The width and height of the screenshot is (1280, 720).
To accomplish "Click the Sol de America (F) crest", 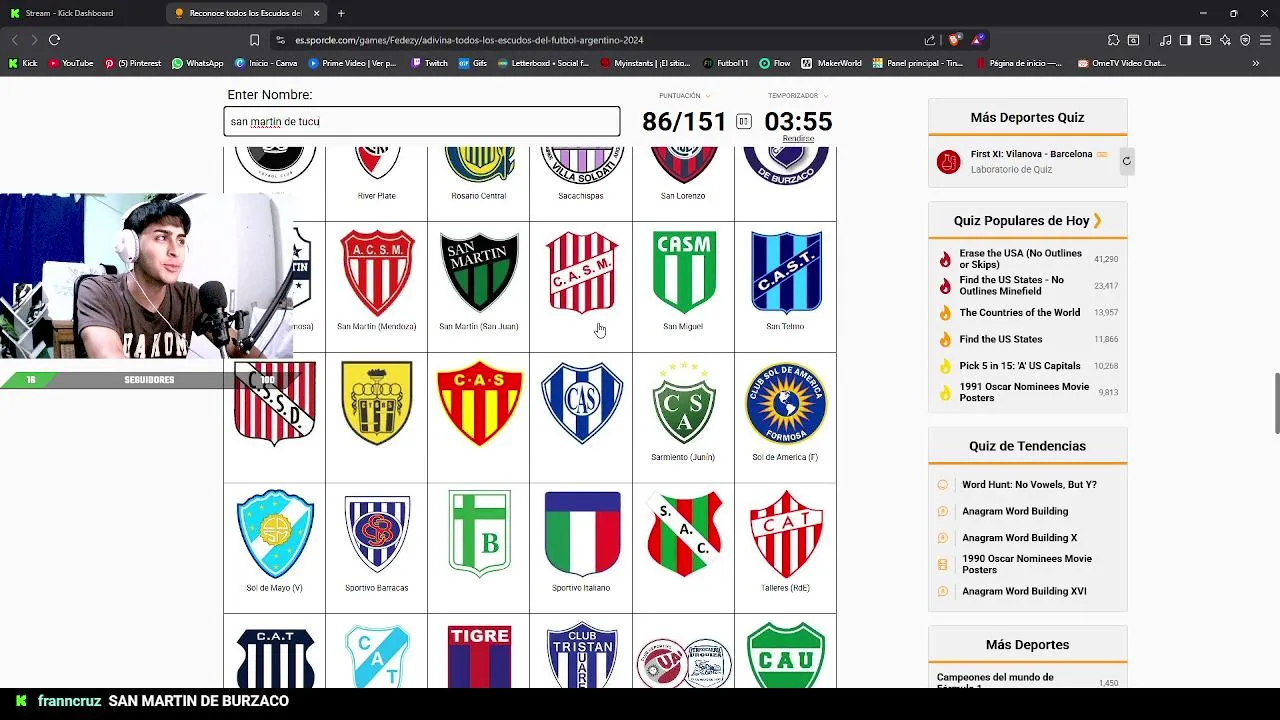I will 786,404.
